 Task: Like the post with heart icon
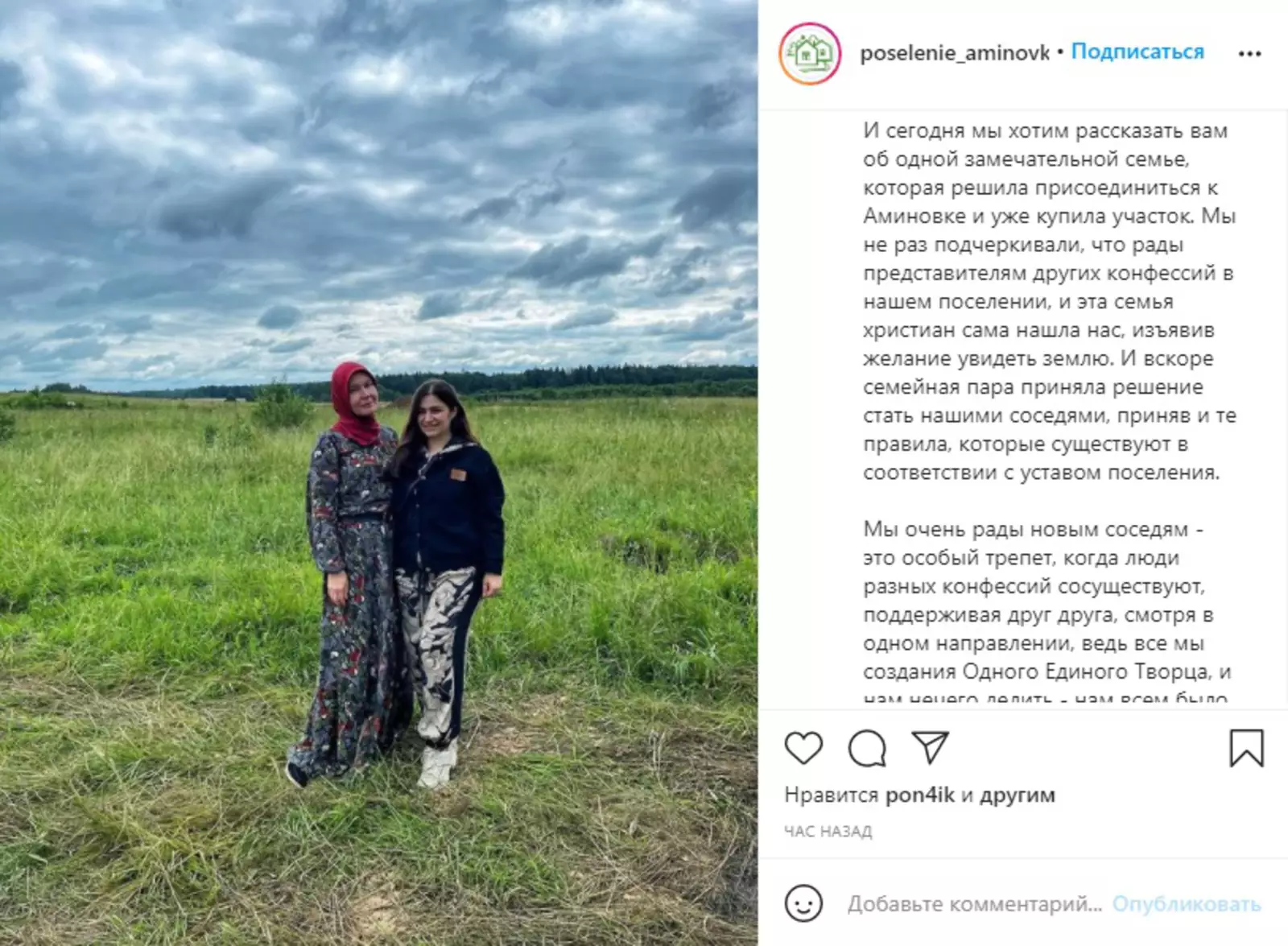(803, 748)
